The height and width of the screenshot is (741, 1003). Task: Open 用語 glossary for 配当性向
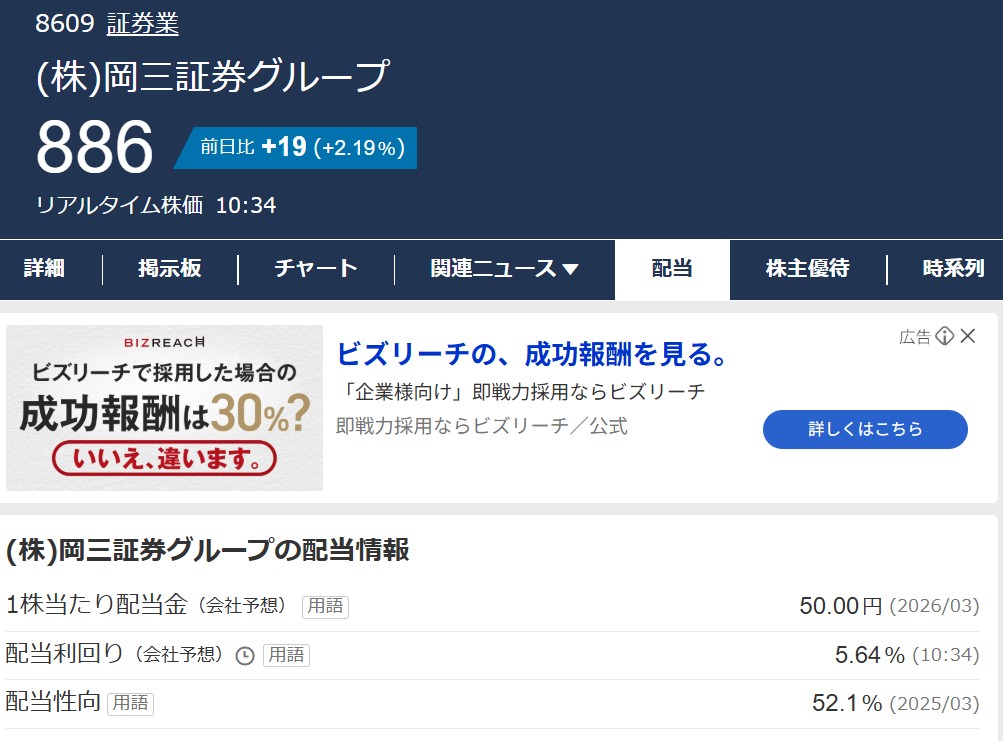[x=130, y=704]
